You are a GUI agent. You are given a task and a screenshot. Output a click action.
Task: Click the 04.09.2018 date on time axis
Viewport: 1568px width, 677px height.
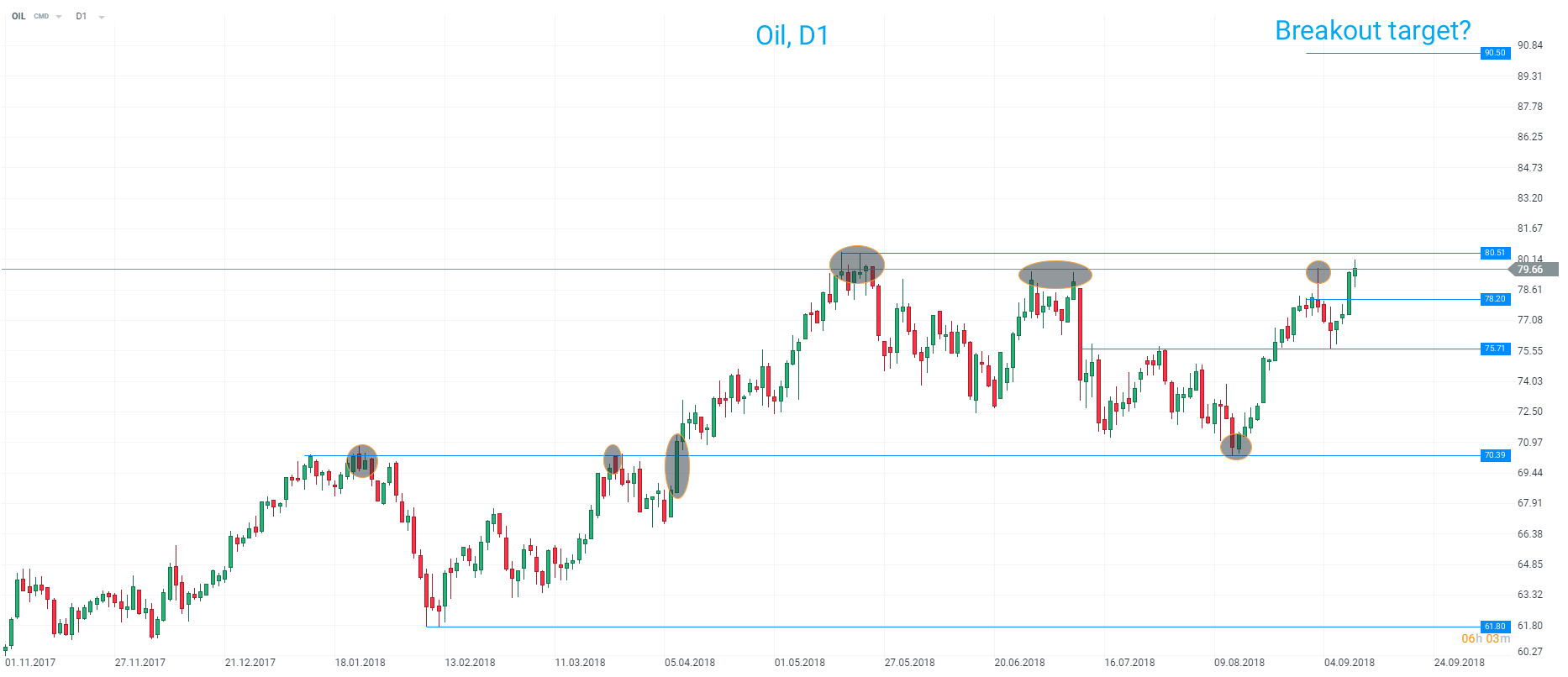coord(1349,663)
